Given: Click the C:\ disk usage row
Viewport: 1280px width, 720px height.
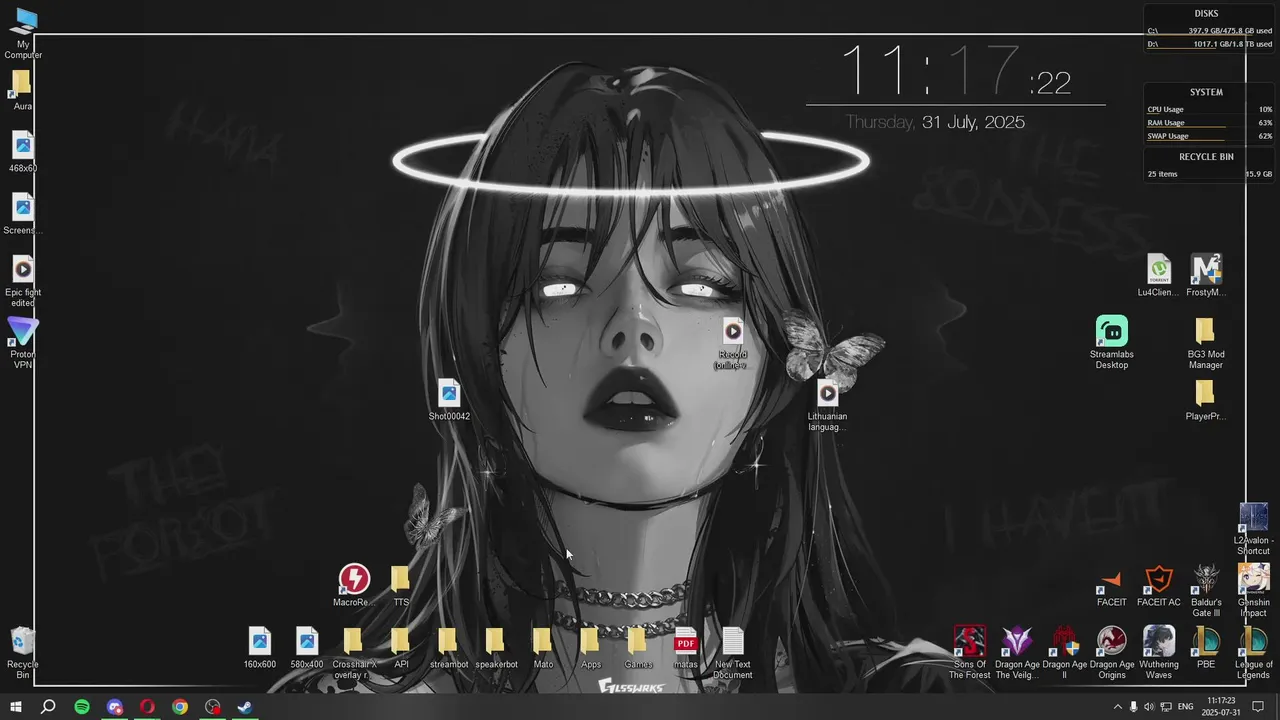Looking at the screenshot, I should pyautogui.click(x=1210, y=31).
